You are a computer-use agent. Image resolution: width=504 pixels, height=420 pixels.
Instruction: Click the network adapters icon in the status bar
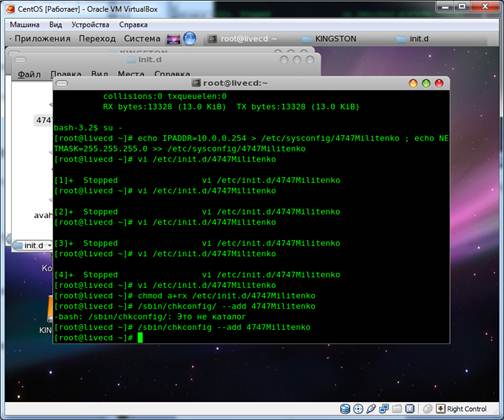pos(384,409)
